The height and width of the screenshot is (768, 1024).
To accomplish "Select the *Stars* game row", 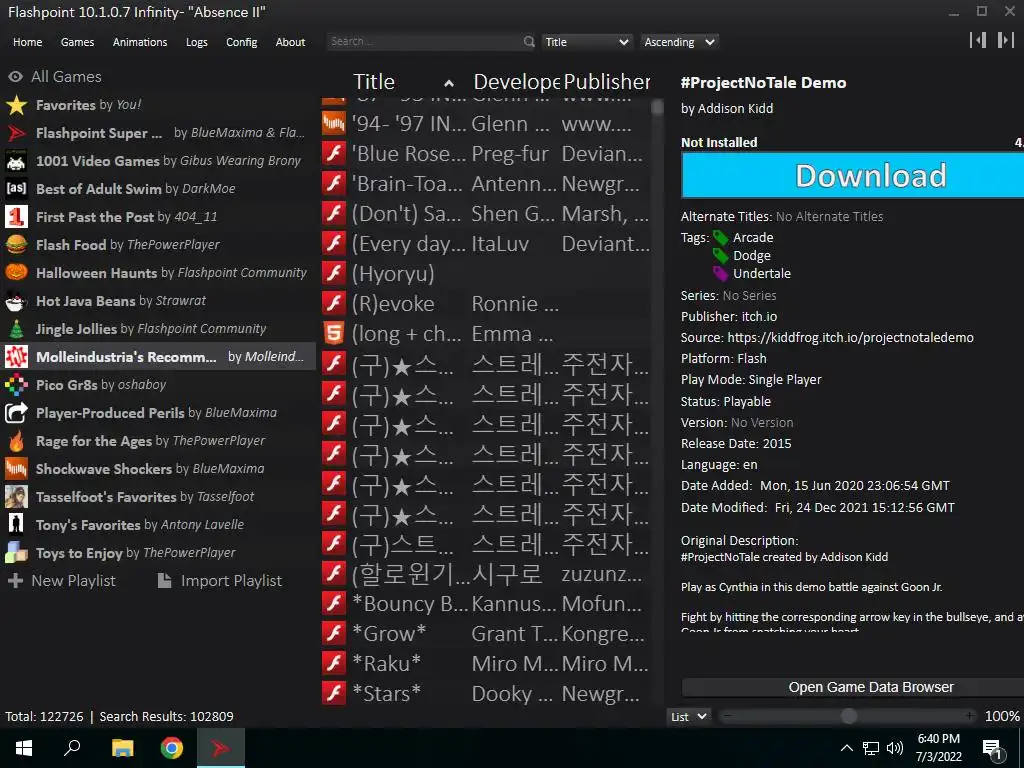I will pyautogui.click(x=485, y=694).
